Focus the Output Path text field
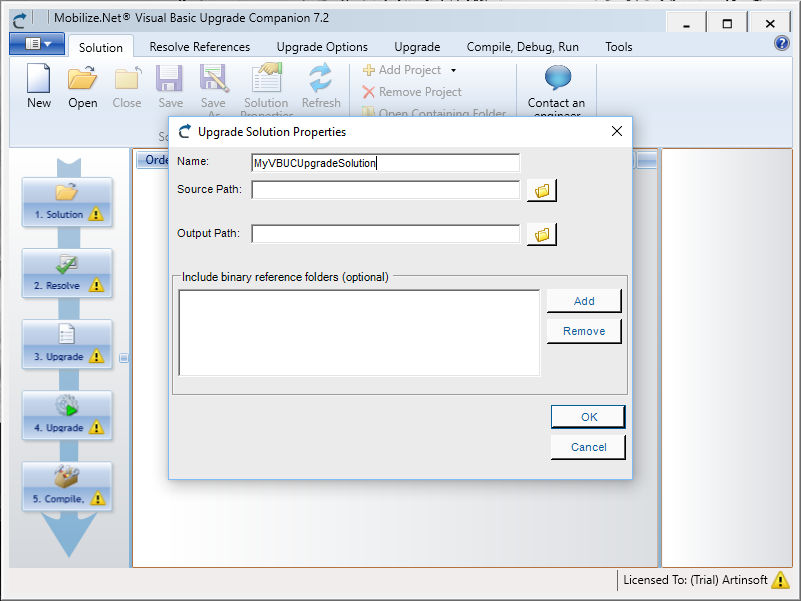The height and width of the screenshot is (601, 801). [x=386, y=234]
